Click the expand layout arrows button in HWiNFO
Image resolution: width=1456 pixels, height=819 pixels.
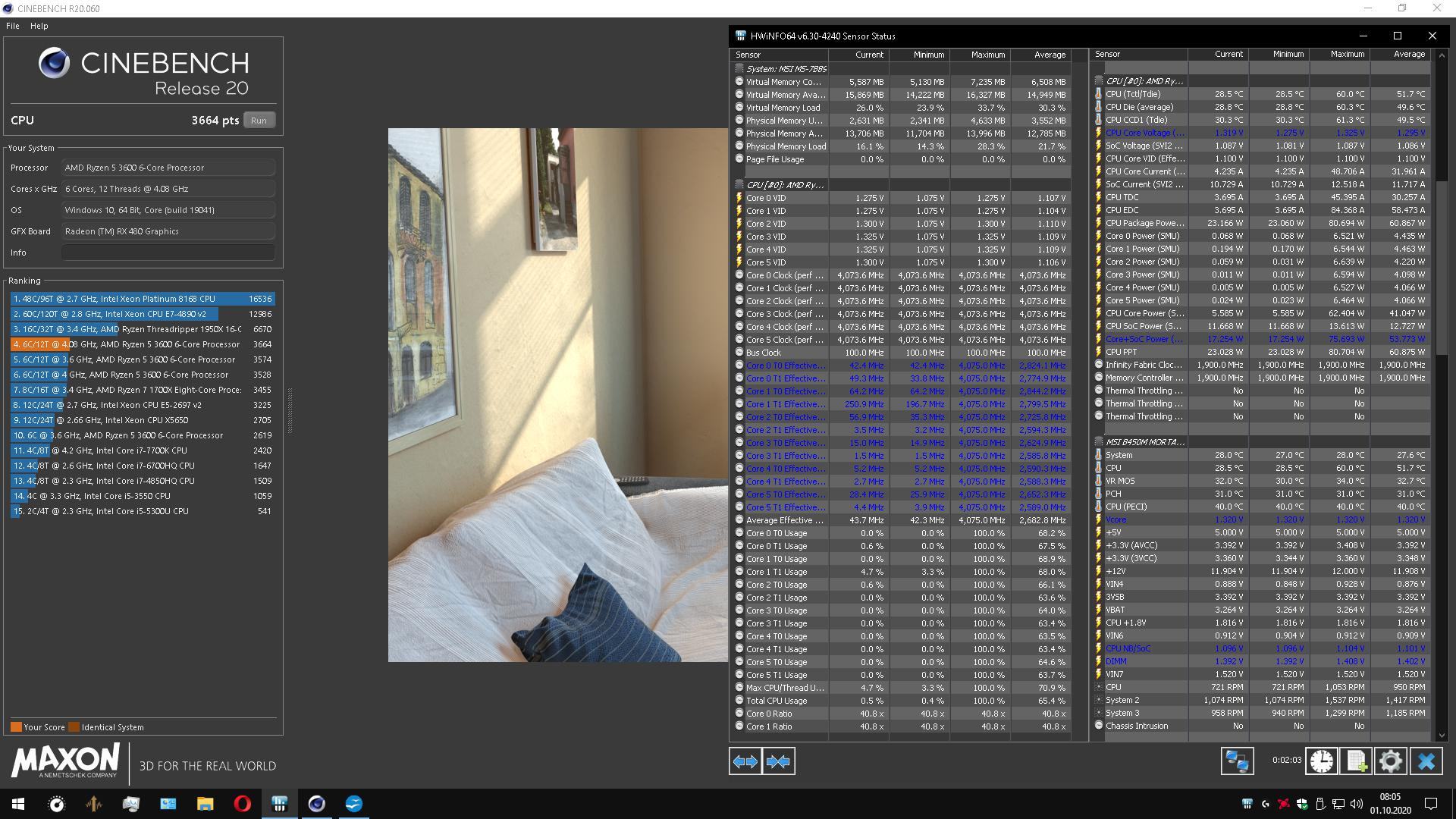[x=745, y=761]
